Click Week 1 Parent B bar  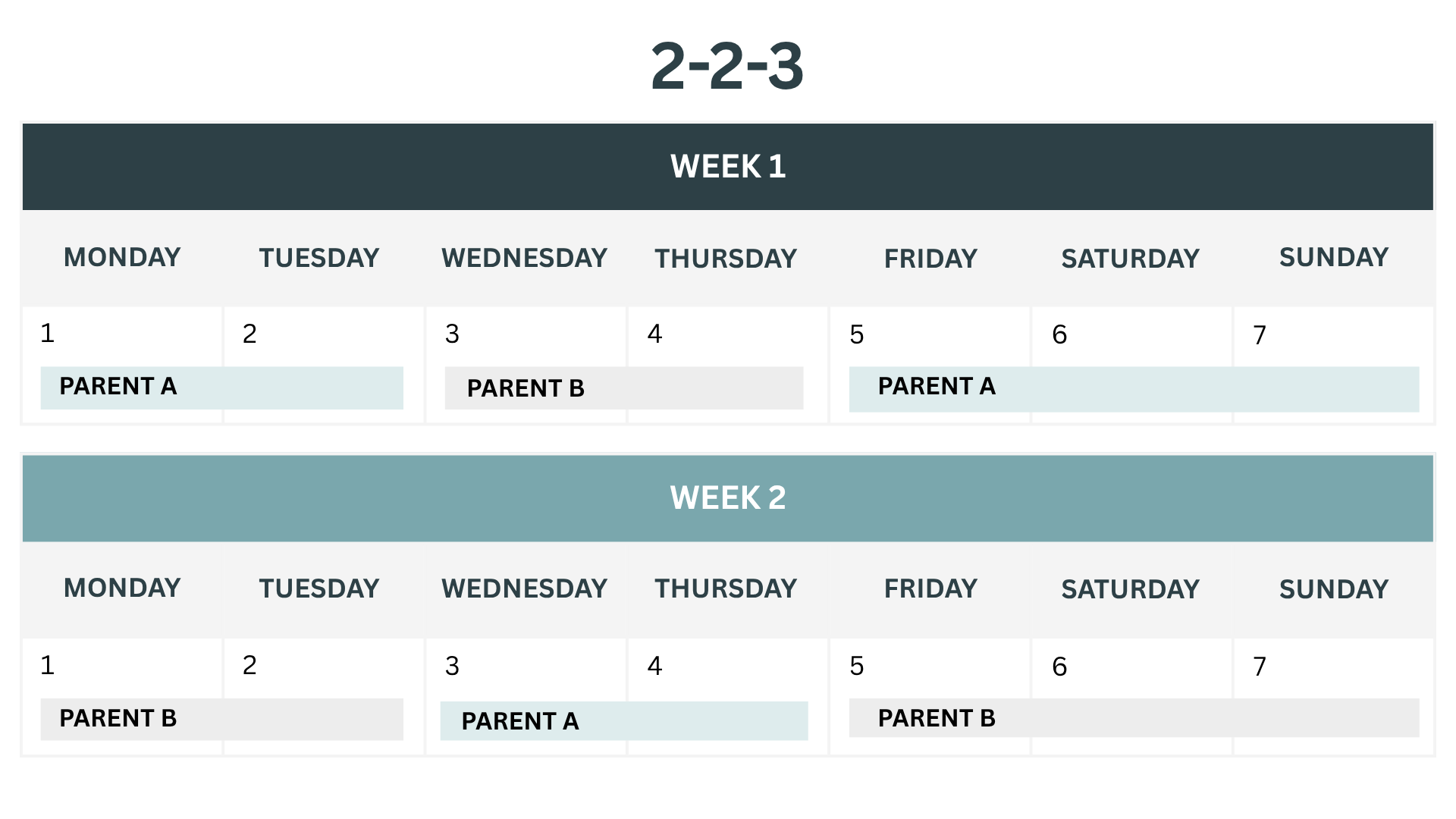click(623, 388)
